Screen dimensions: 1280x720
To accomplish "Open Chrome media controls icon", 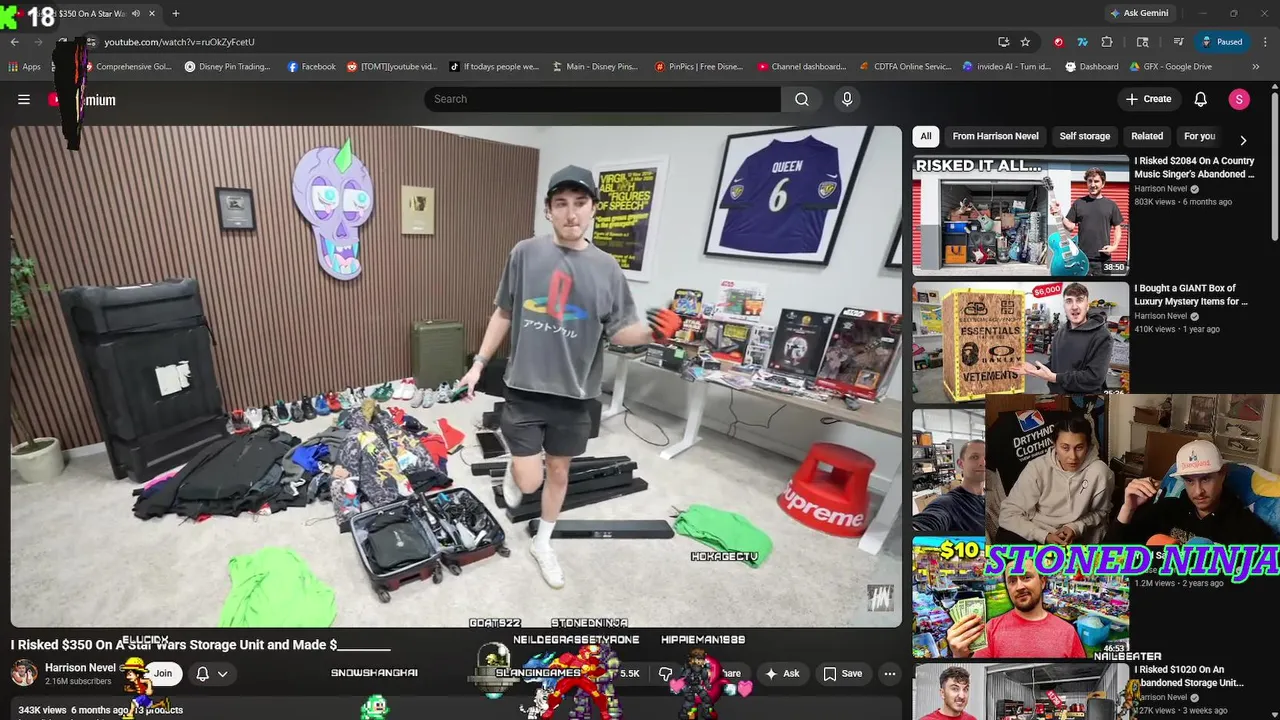I will point(1179,42).
